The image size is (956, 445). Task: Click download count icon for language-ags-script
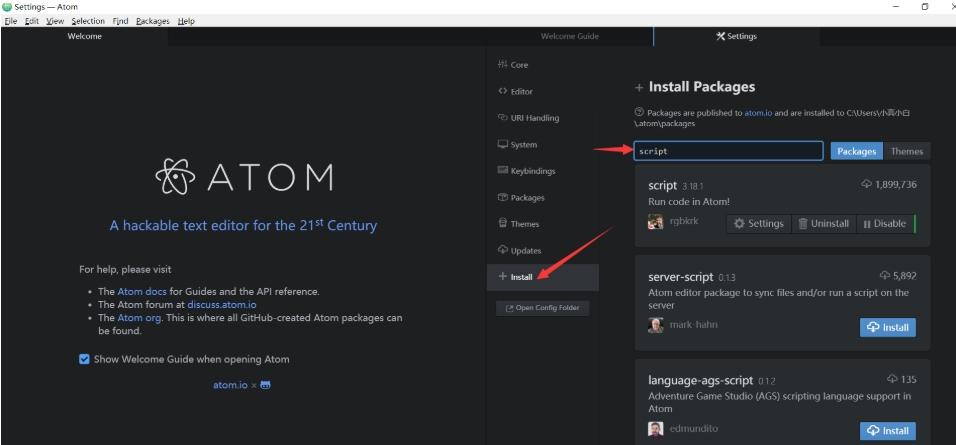[x=893, y=379]
